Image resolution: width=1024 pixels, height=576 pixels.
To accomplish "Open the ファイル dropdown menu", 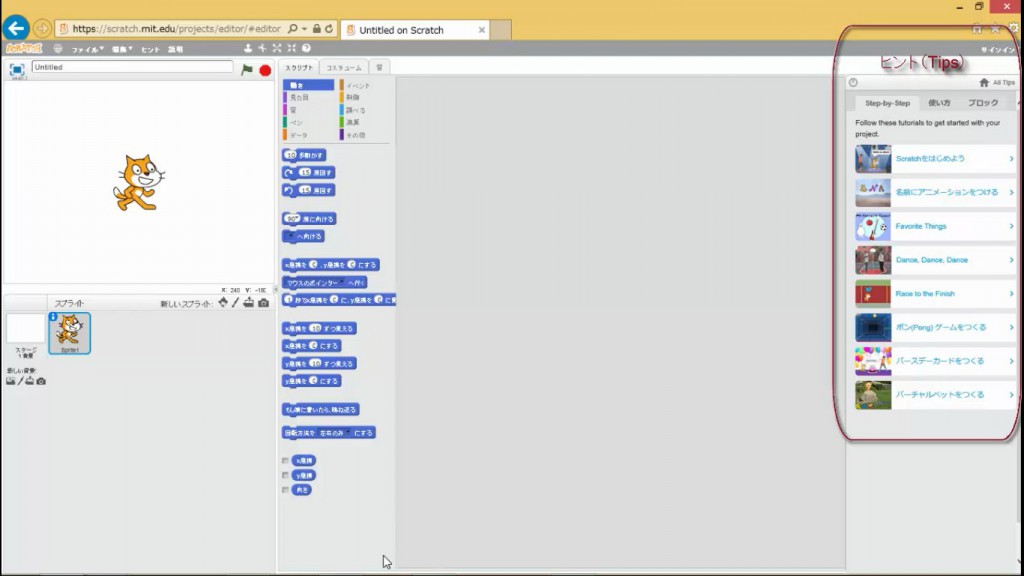I will pyautogui.click(x=88, y=49).
